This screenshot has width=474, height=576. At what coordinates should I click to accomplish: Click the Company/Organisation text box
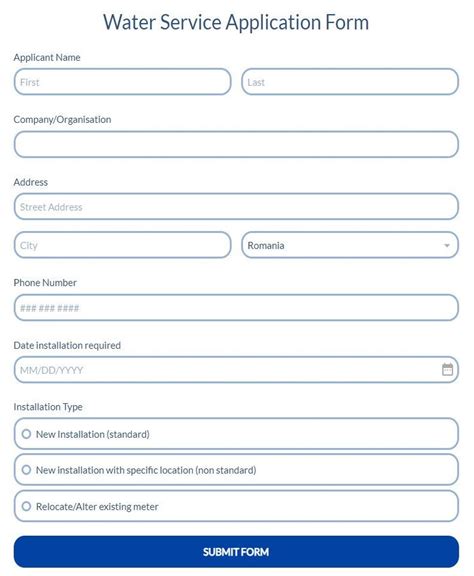pos(236,144)
